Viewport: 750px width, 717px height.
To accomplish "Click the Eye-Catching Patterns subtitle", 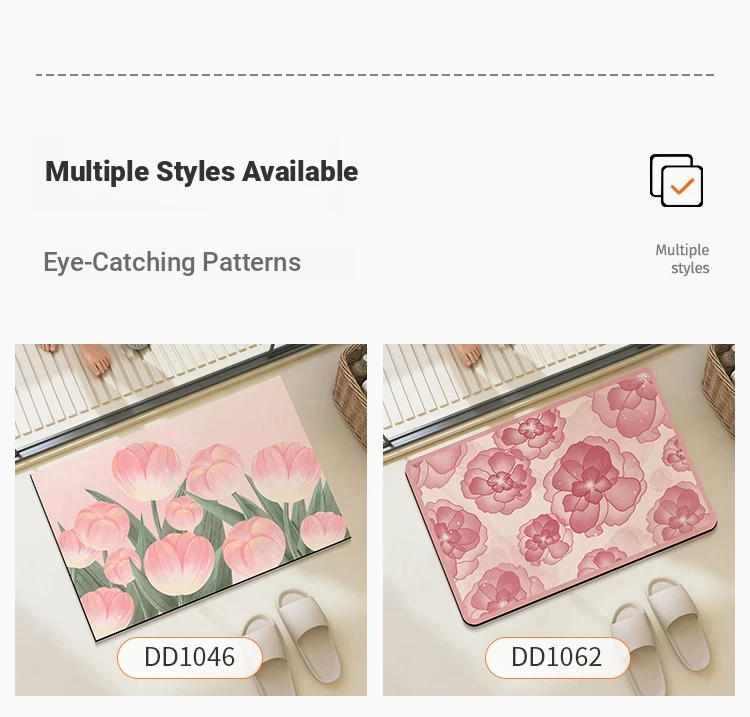I will coord(172,262).
